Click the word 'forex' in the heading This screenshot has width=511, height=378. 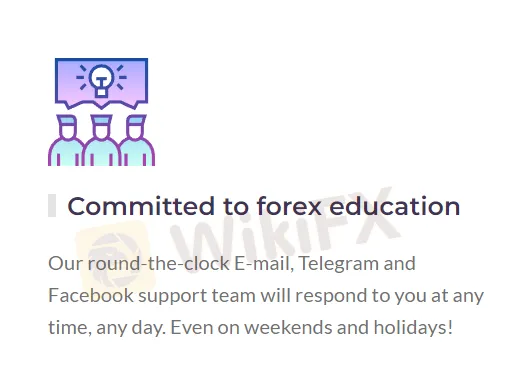(x=289, y=206)
